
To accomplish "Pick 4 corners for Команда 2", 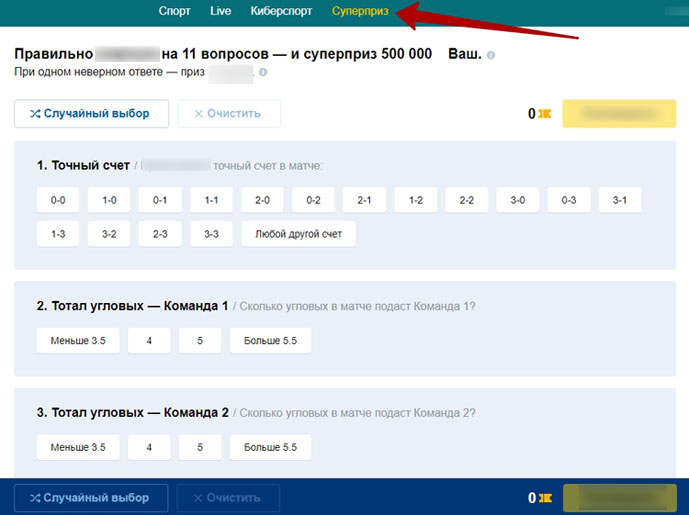I will pos(149,447).
